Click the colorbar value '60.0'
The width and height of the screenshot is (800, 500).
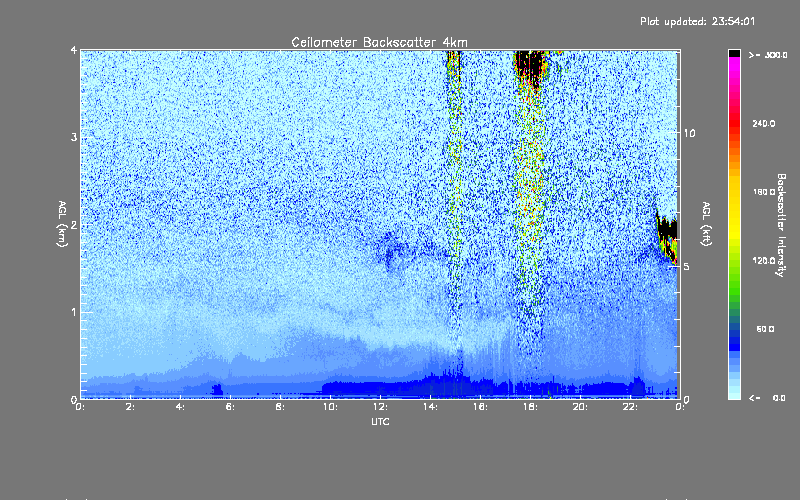(x=765, y=329)
